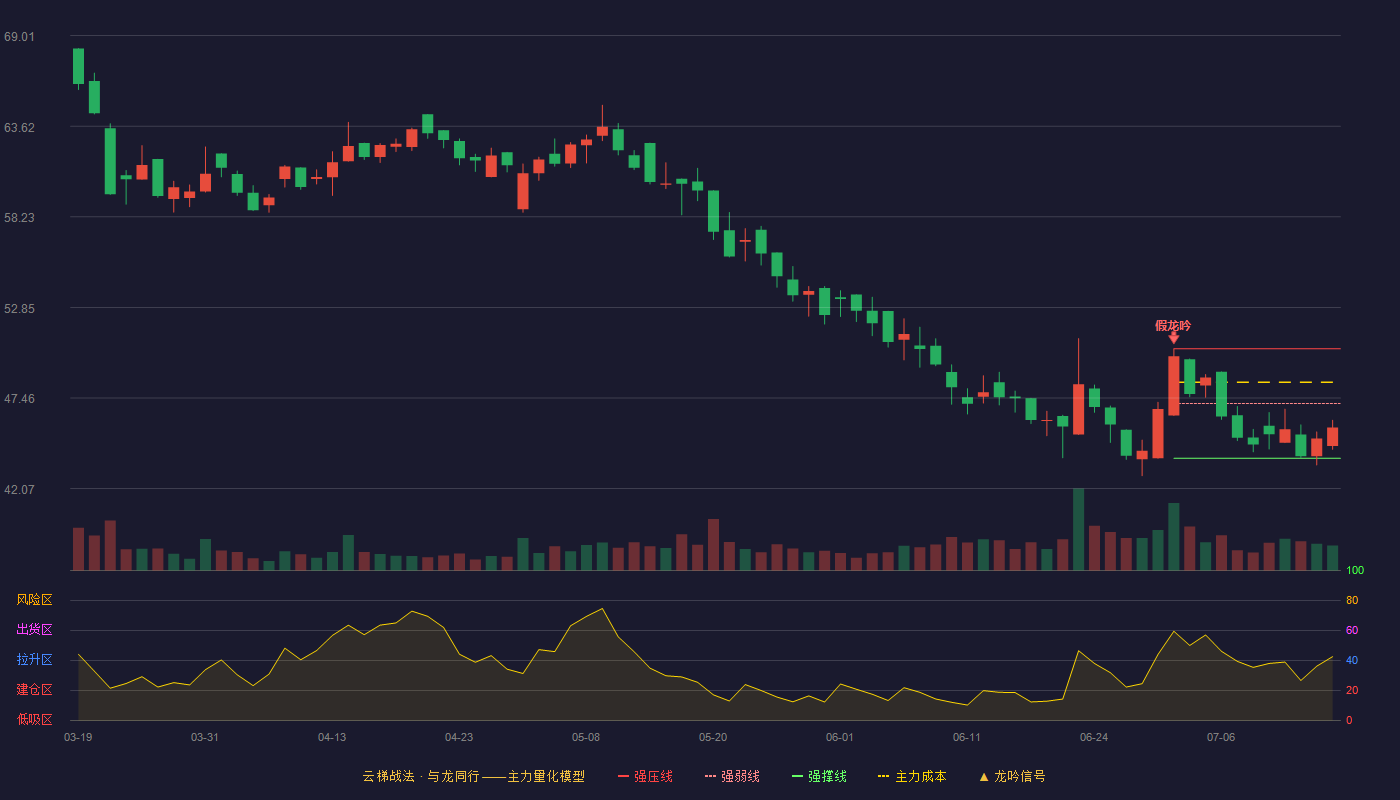Click the 05-08 date label

tap(586, 737)
